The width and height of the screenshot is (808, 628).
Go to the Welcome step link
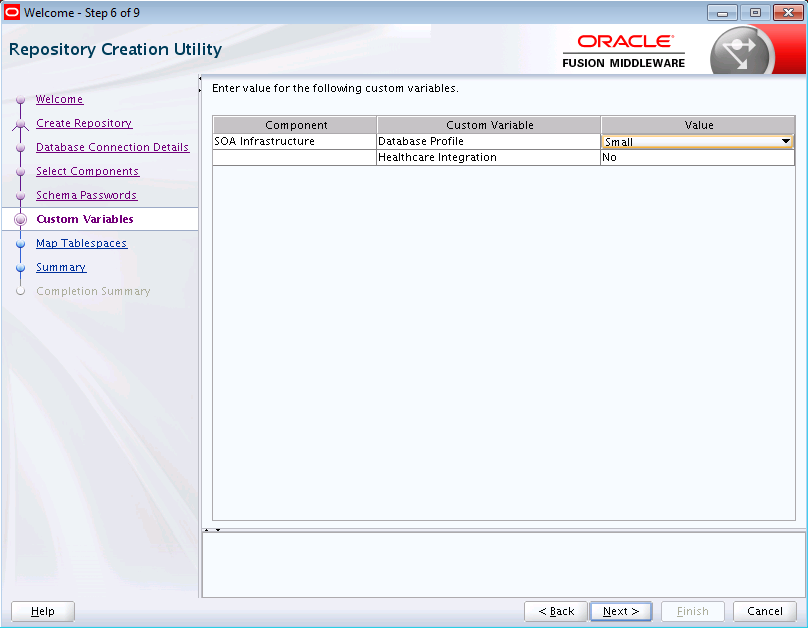(x=59, y=99)
